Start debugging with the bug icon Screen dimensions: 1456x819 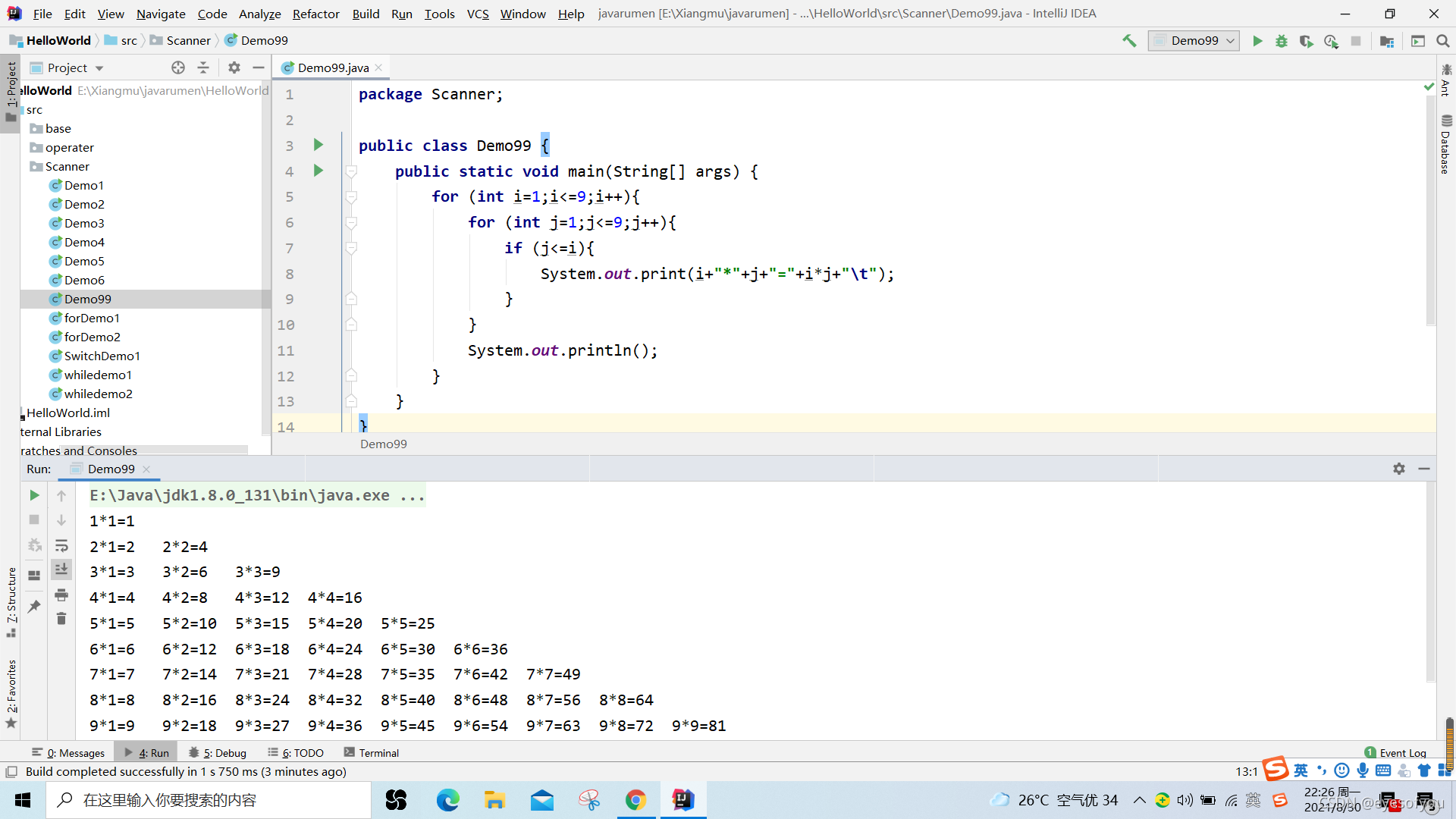[x=1282, y=41]
